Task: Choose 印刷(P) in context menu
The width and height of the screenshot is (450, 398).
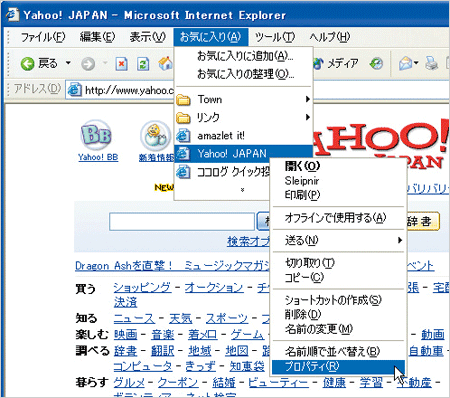Action: (x=338, y=195)
